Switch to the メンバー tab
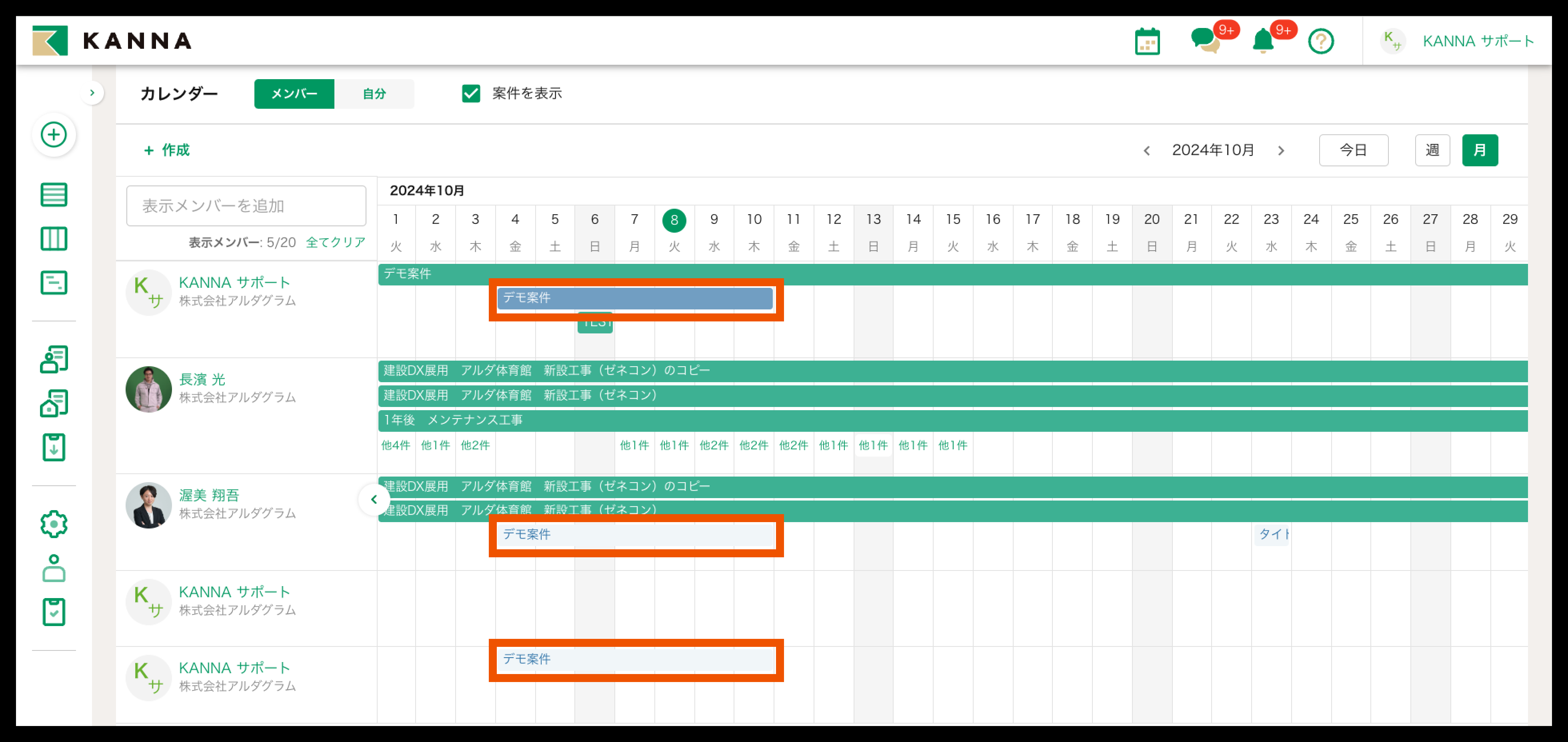This screenshot has height=742, width=1568. point(294,94)
